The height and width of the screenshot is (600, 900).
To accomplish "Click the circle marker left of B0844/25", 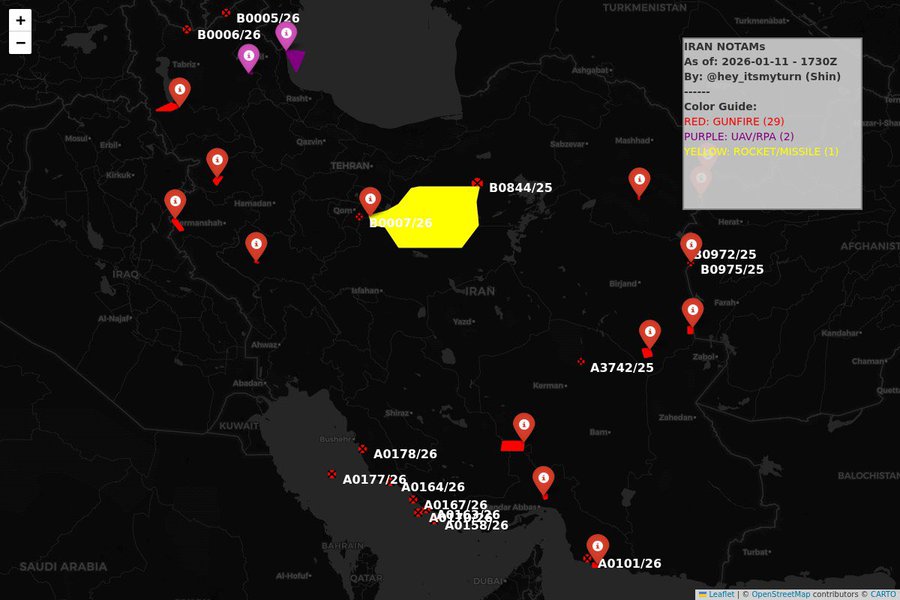I will (x=477, y=183).
